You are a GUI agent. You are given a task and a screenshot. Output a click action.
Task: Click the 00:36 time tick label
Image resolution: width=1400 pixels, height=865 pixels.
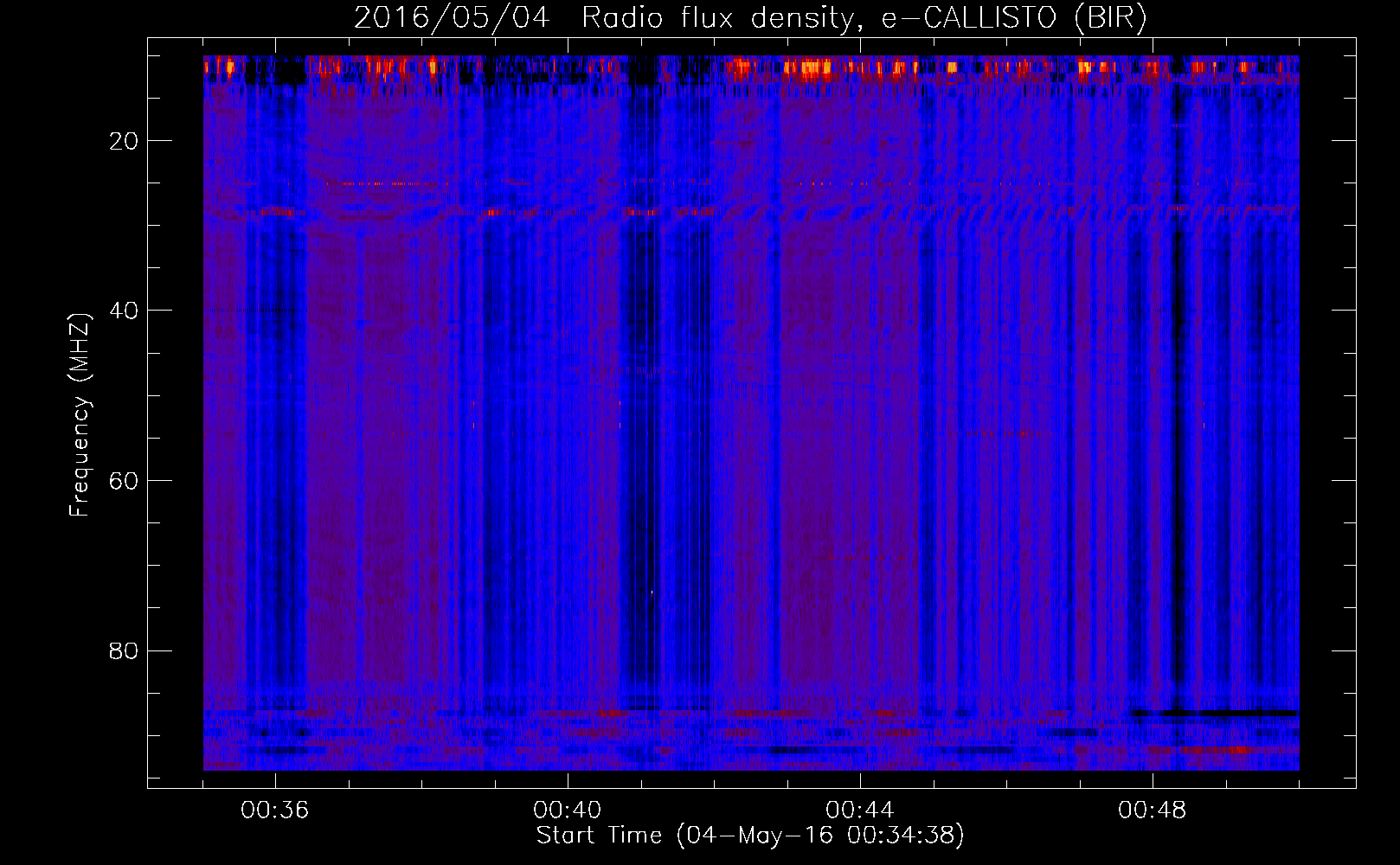[275, 811]
